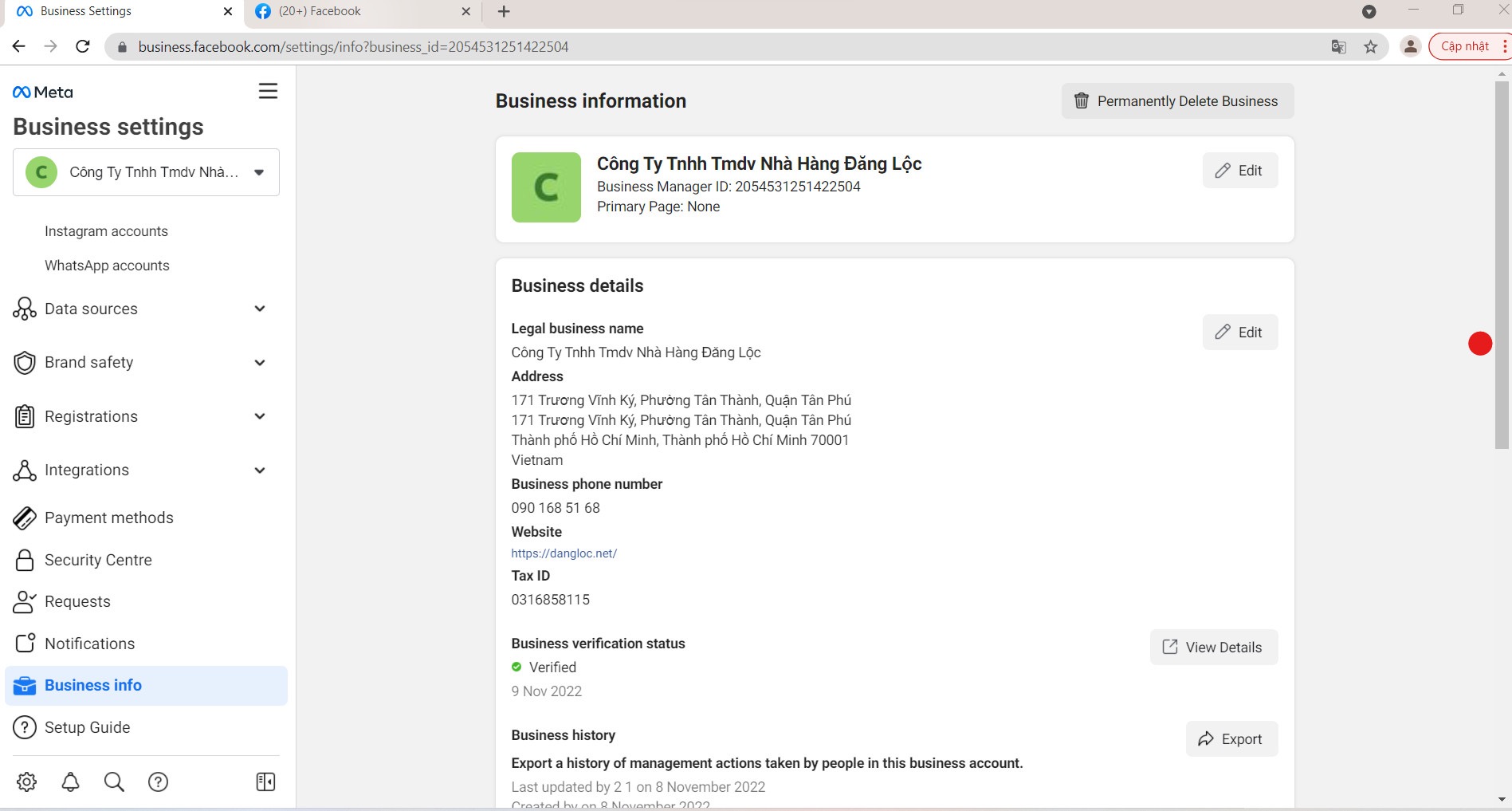Click the Brand safety shield icon
1512x811 pixels.
(25, 363)
